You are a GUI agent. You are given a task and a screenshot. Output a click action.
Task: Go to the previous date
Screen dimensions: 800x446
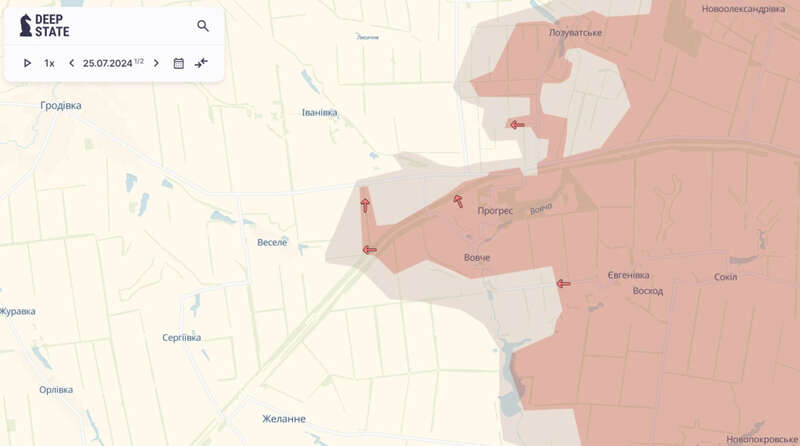(x=71, y=63)
